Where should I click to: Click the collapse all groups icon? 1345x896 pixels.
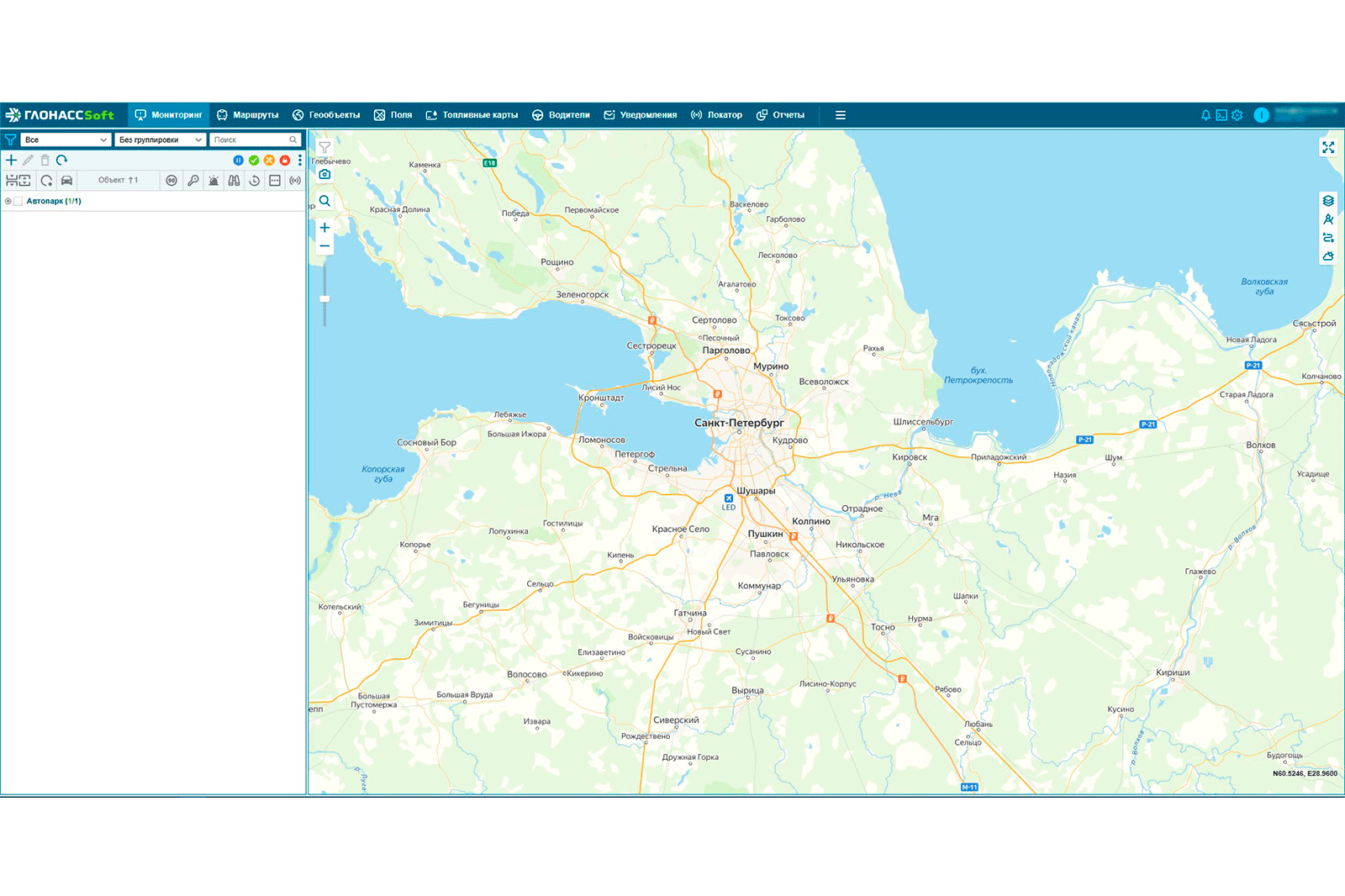(12, 180)
